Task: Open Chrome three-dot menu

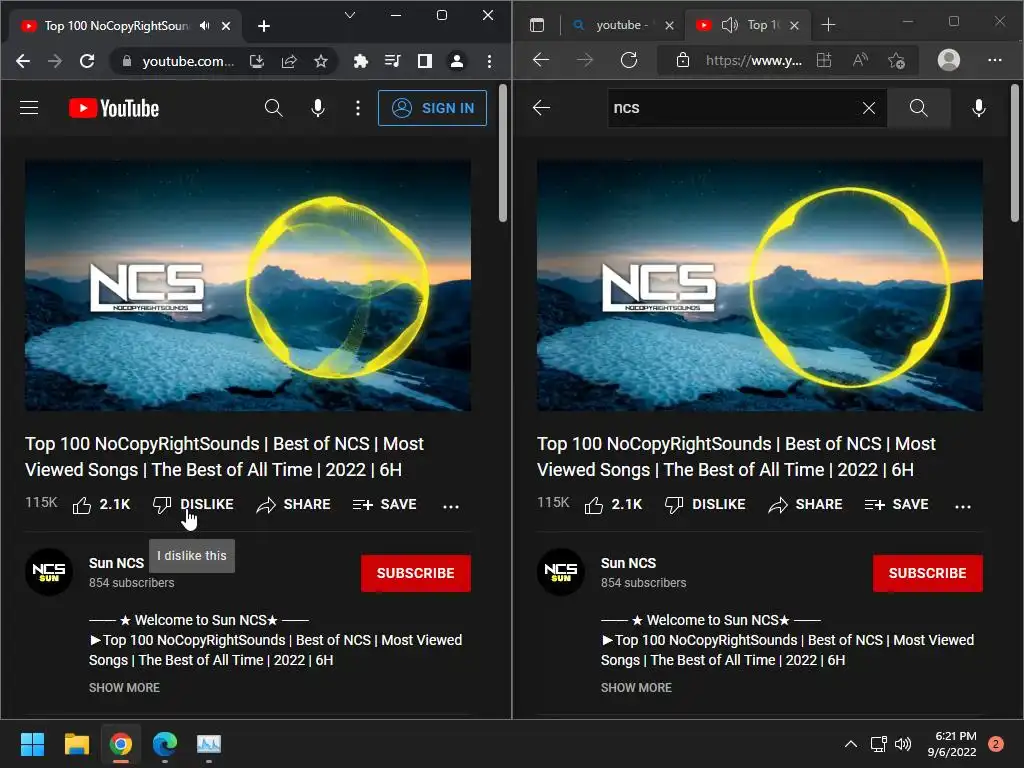Action: click(x=489, y=61)
